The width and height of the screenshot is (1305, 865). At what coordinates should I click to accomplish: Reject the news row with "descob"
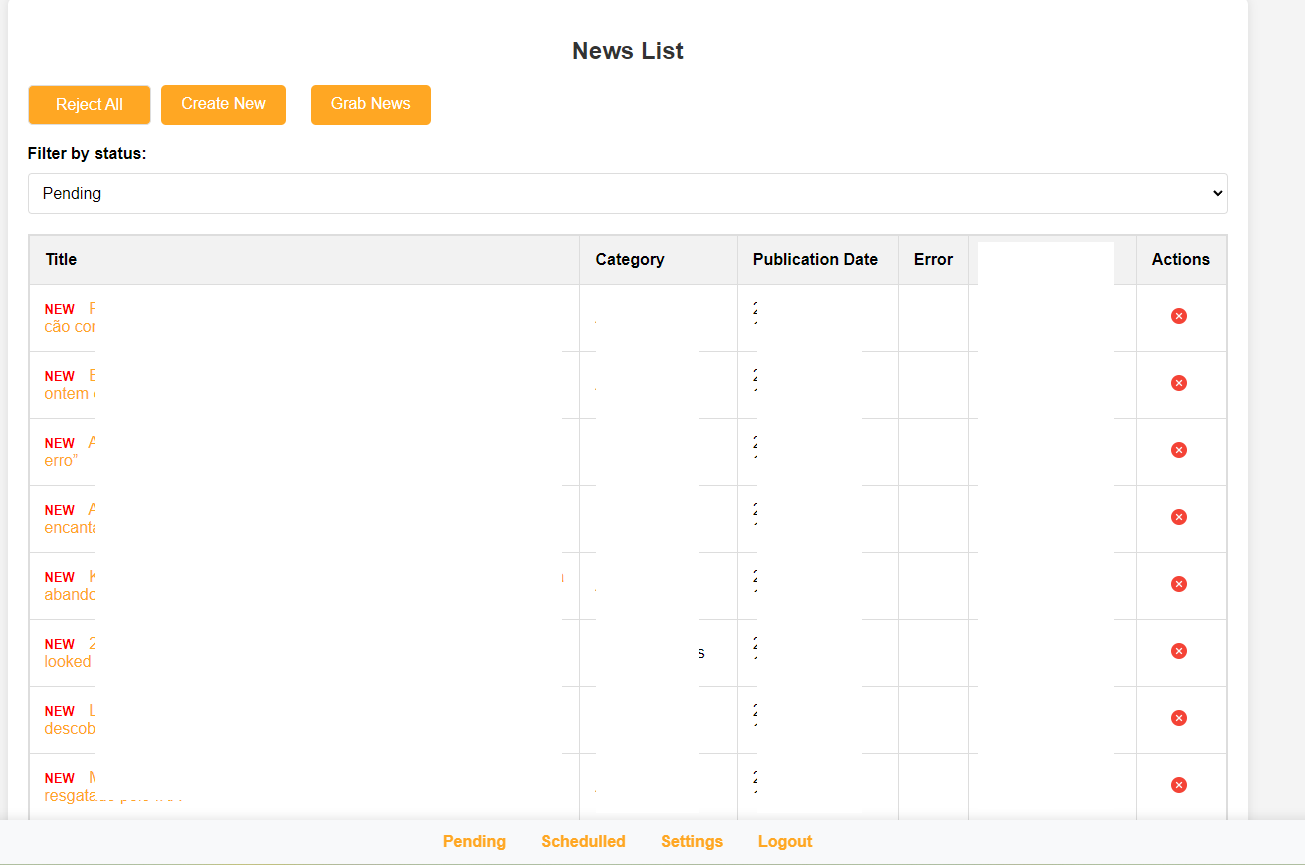coord(1179,718)
